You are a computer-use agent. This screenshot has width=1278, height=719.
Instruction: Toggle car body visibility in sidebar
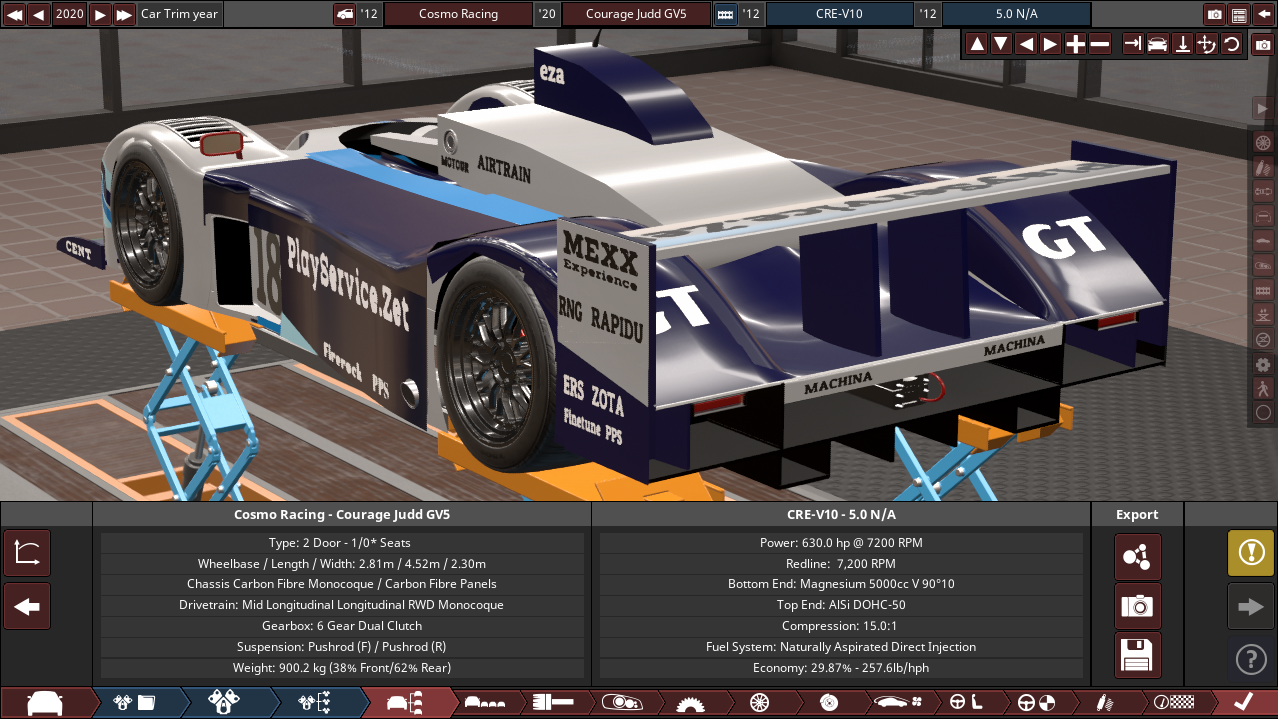[1263, 241]
